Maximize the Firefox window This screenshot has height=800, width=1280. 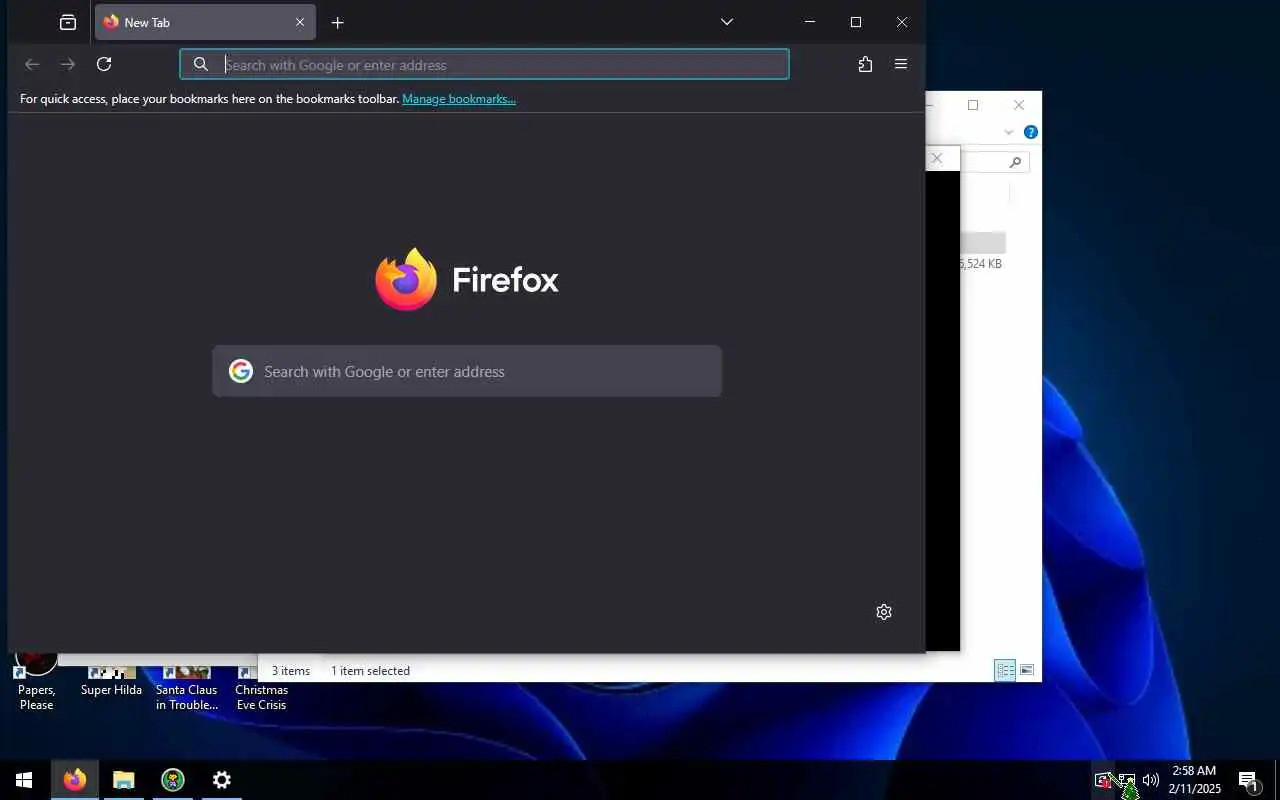(x=856, y=22)
